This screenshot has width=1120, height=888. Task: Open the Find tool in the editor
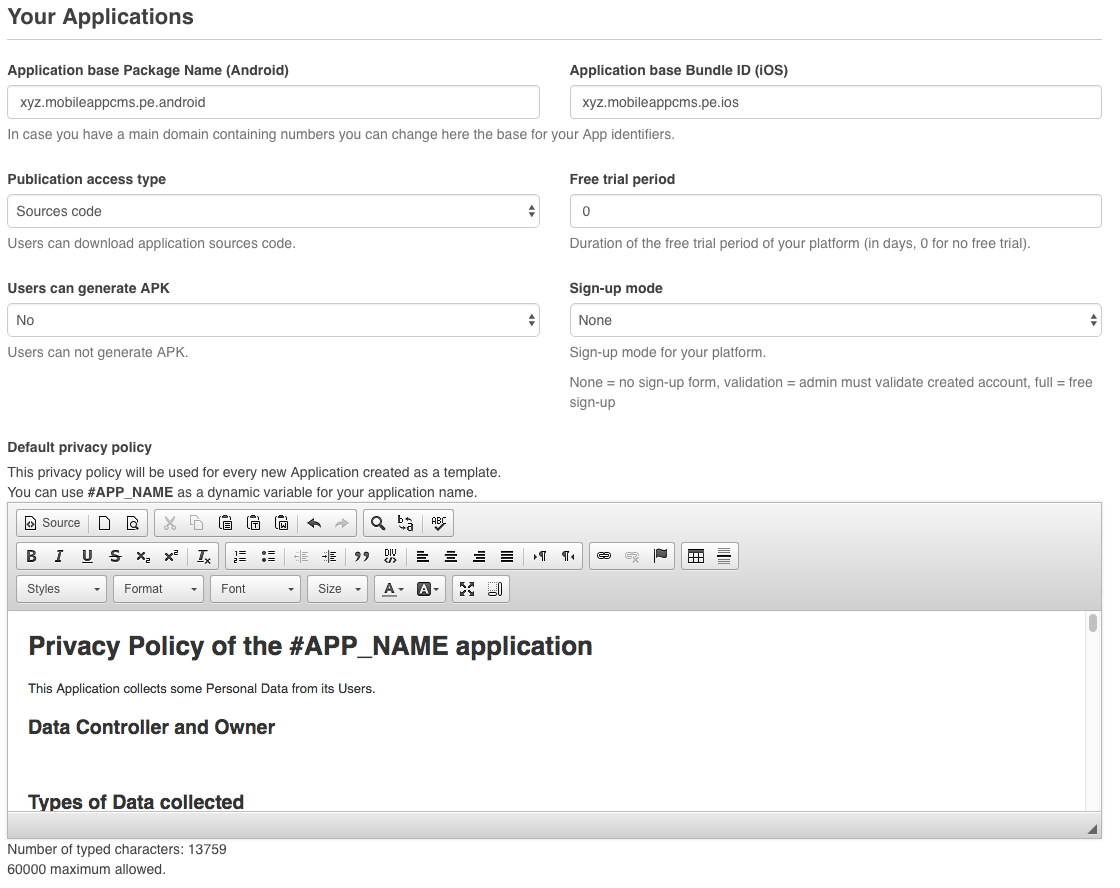tap(378, 523)
